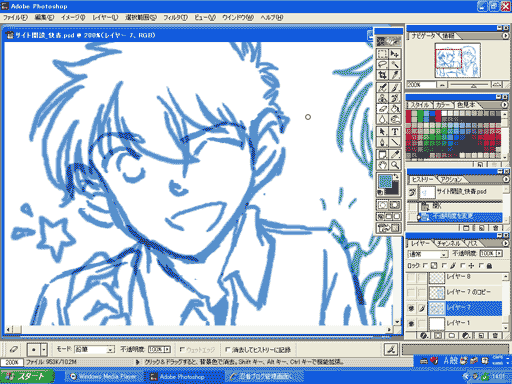Select the Slice tool
The image size is (512, 384).
pyautogui.click(x=395, y=75)
